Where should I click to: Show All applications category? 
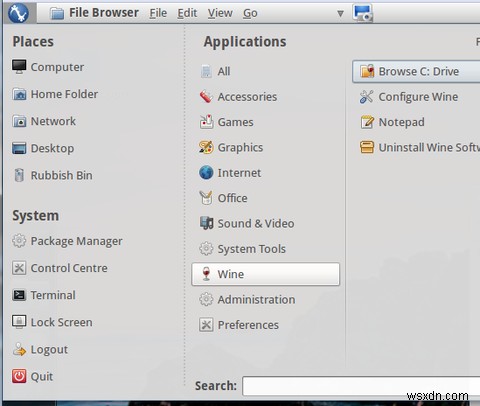click(x=266, y=71)
